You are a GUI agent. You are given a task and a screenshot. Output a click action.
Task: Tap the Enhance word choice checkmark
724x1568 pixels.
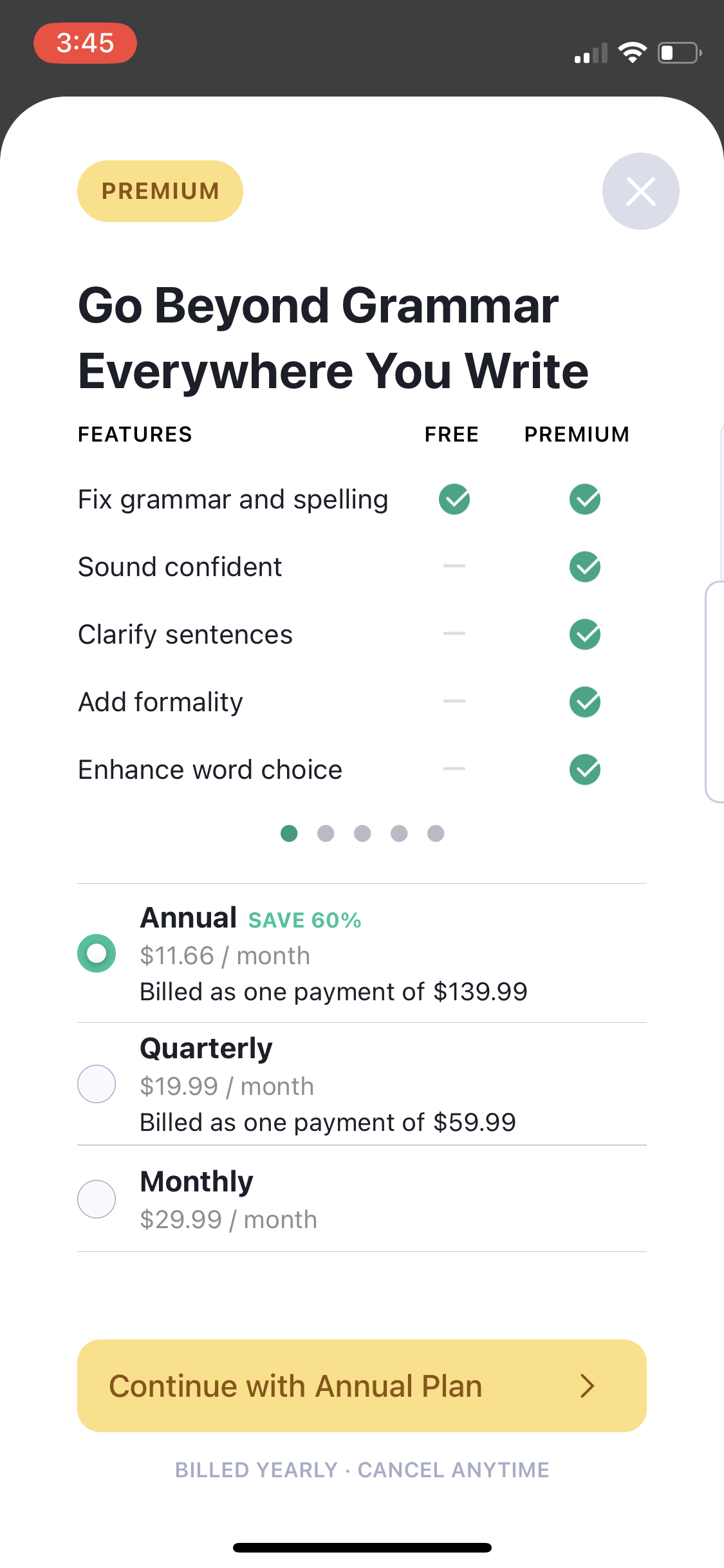pyautogui.click(x=584, y=769)
